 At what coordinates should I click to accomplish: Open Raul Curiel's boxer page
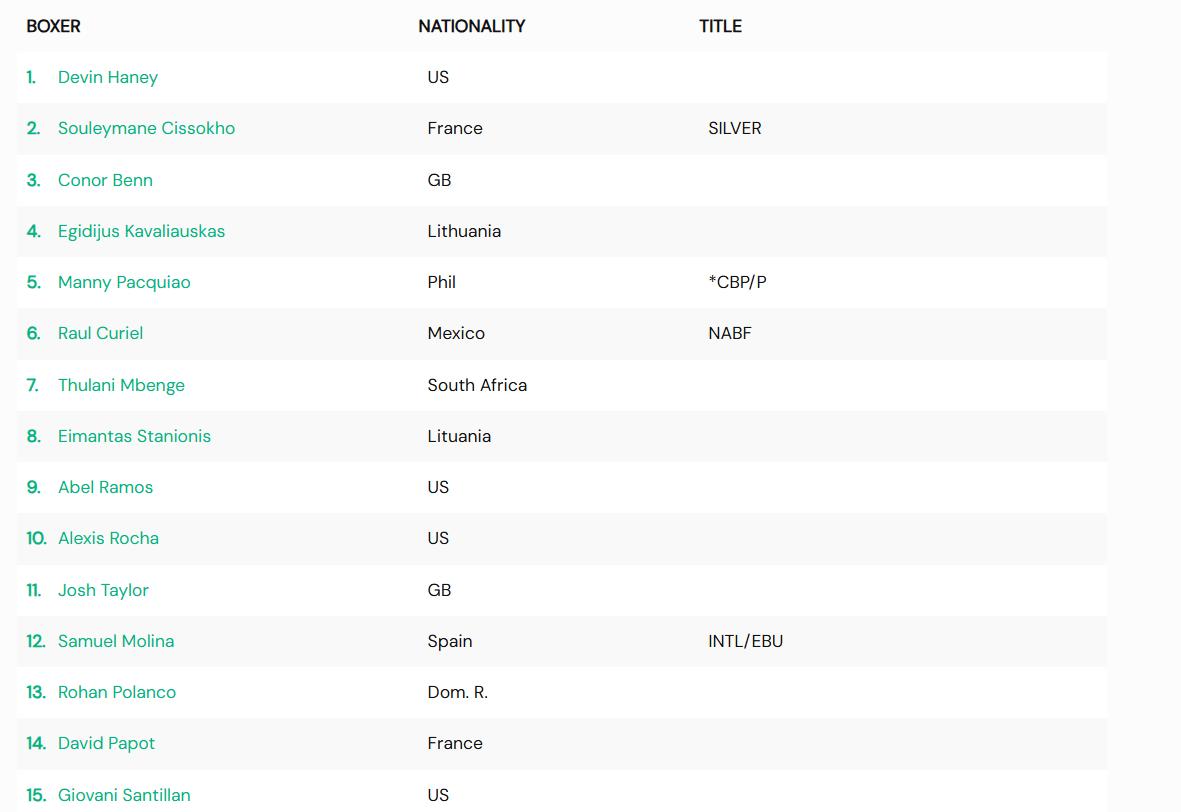pos(100,334)
